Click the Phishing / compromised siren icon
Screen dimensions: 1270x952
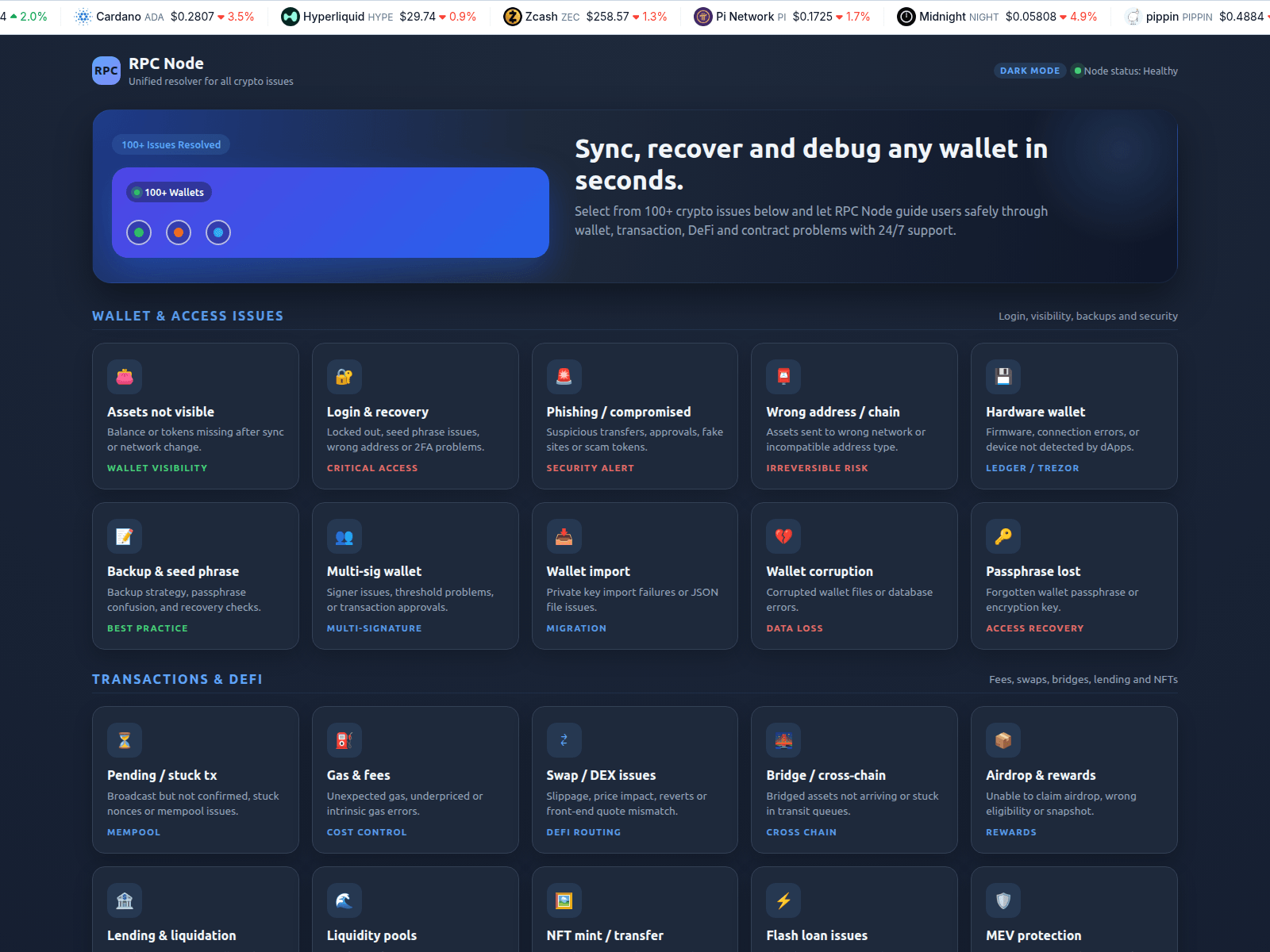click(x=564, y=377)
